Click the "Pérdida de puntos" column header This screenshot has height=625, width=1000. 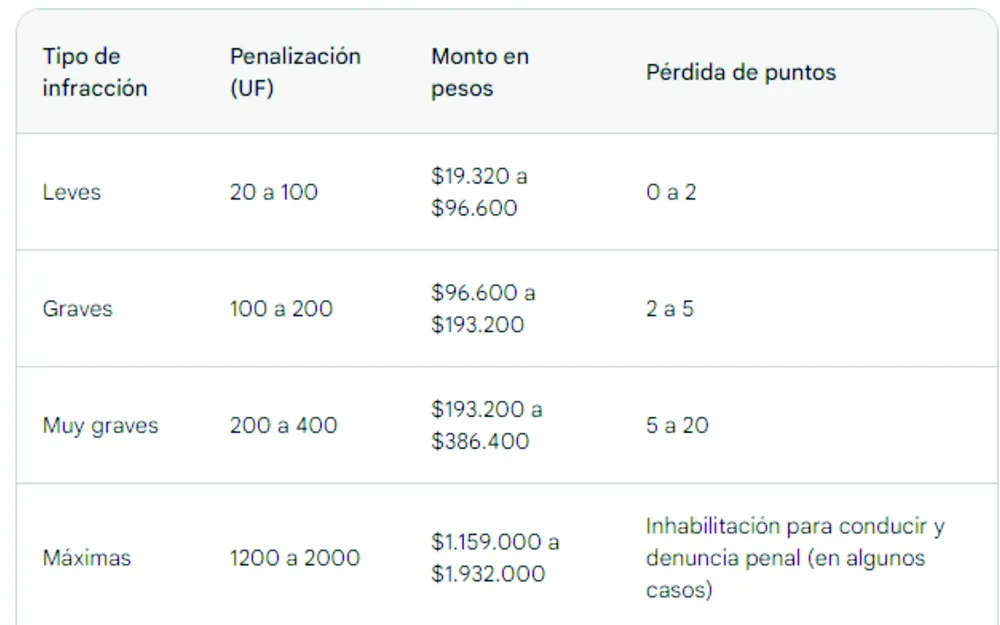pyautogui.click(x=741, y=72)
